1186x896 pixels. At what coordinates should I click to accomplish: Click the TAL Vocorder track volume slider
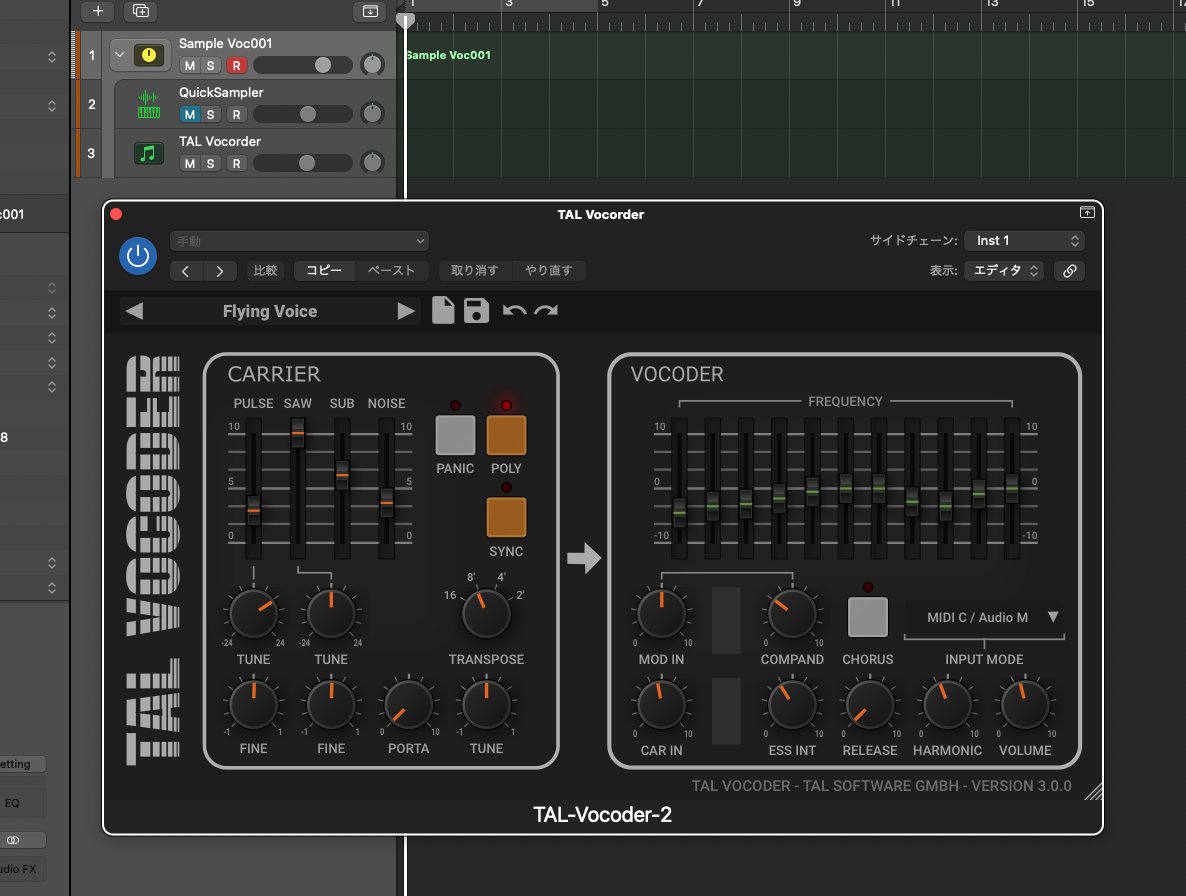(303, 164)
